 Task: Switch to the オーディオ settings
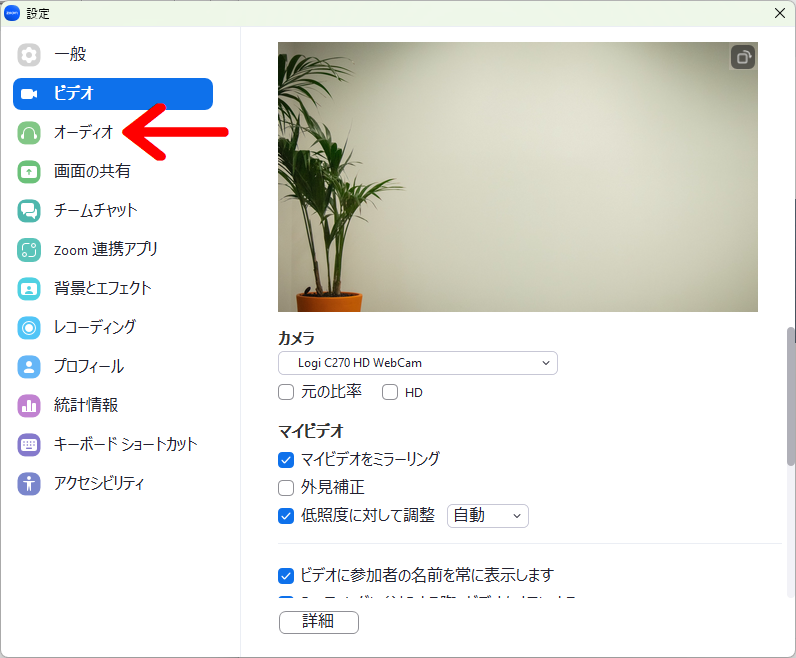click(x=113, y=133)
